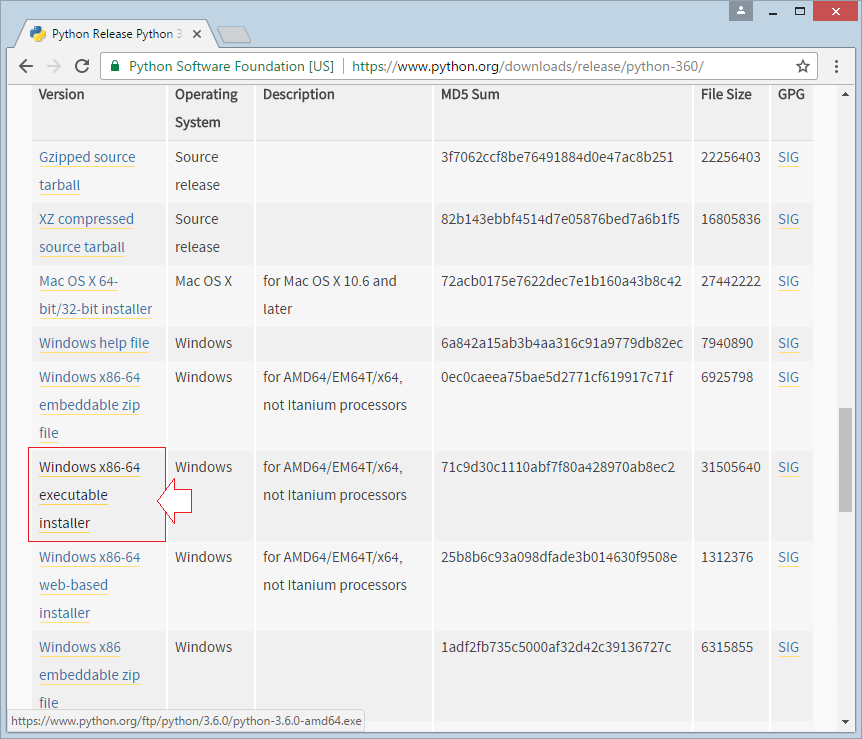Viewport: 862px width, 739px height.
Task: Download the Windows help file
Action: [94, 343]
